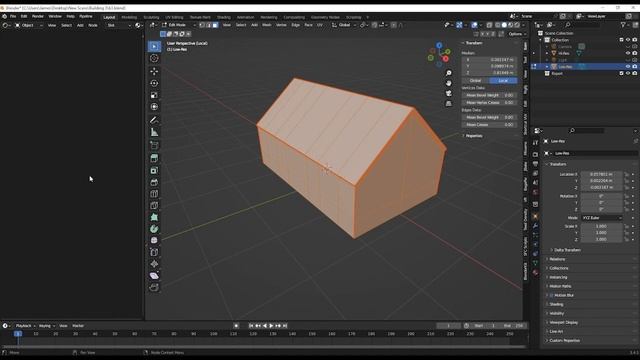Open the Object properties orange square tab
640x360 pixels.
[535, 216]
